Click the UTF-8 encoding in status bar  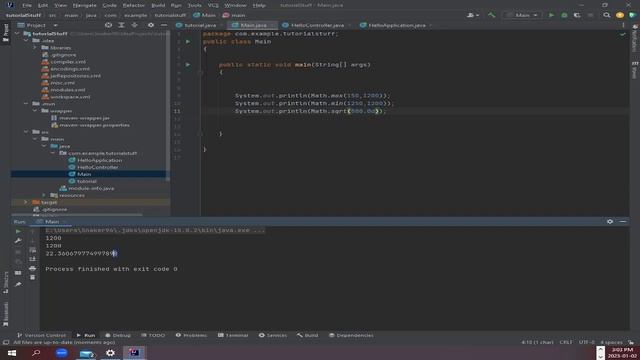coord(587,342)
